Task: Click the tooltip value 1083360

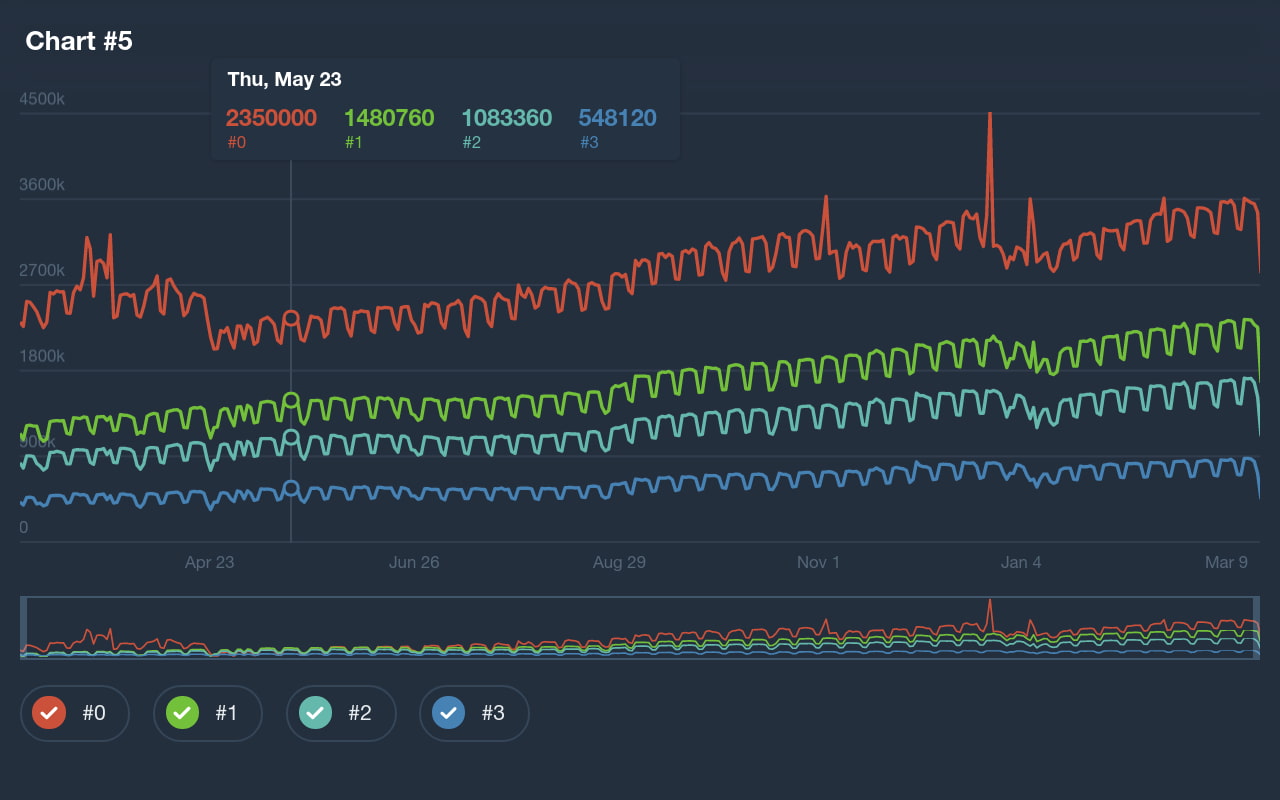Action: click(x=507, y=118)
